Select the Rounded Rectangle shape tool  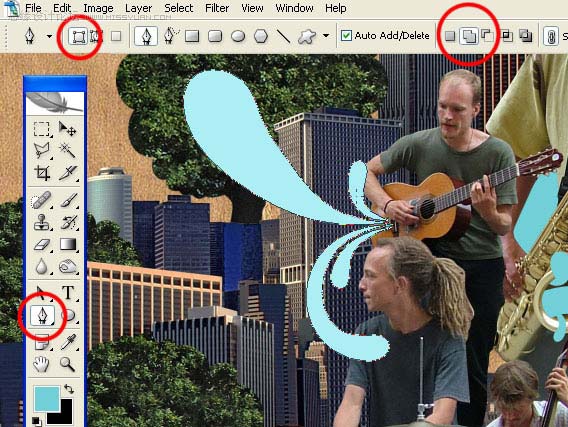pos(215,36)
